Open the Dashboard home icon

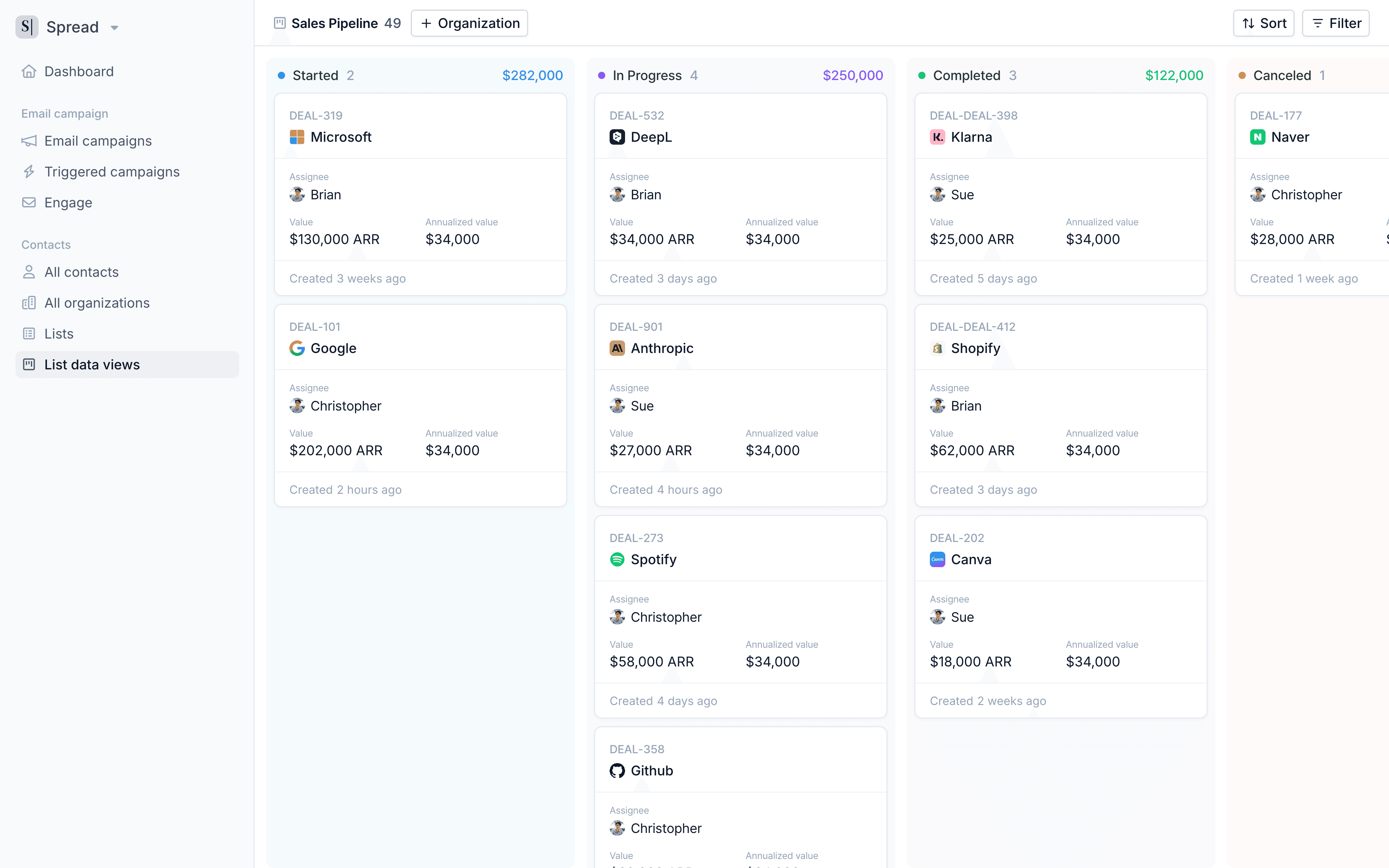click(x=29, y=71)
